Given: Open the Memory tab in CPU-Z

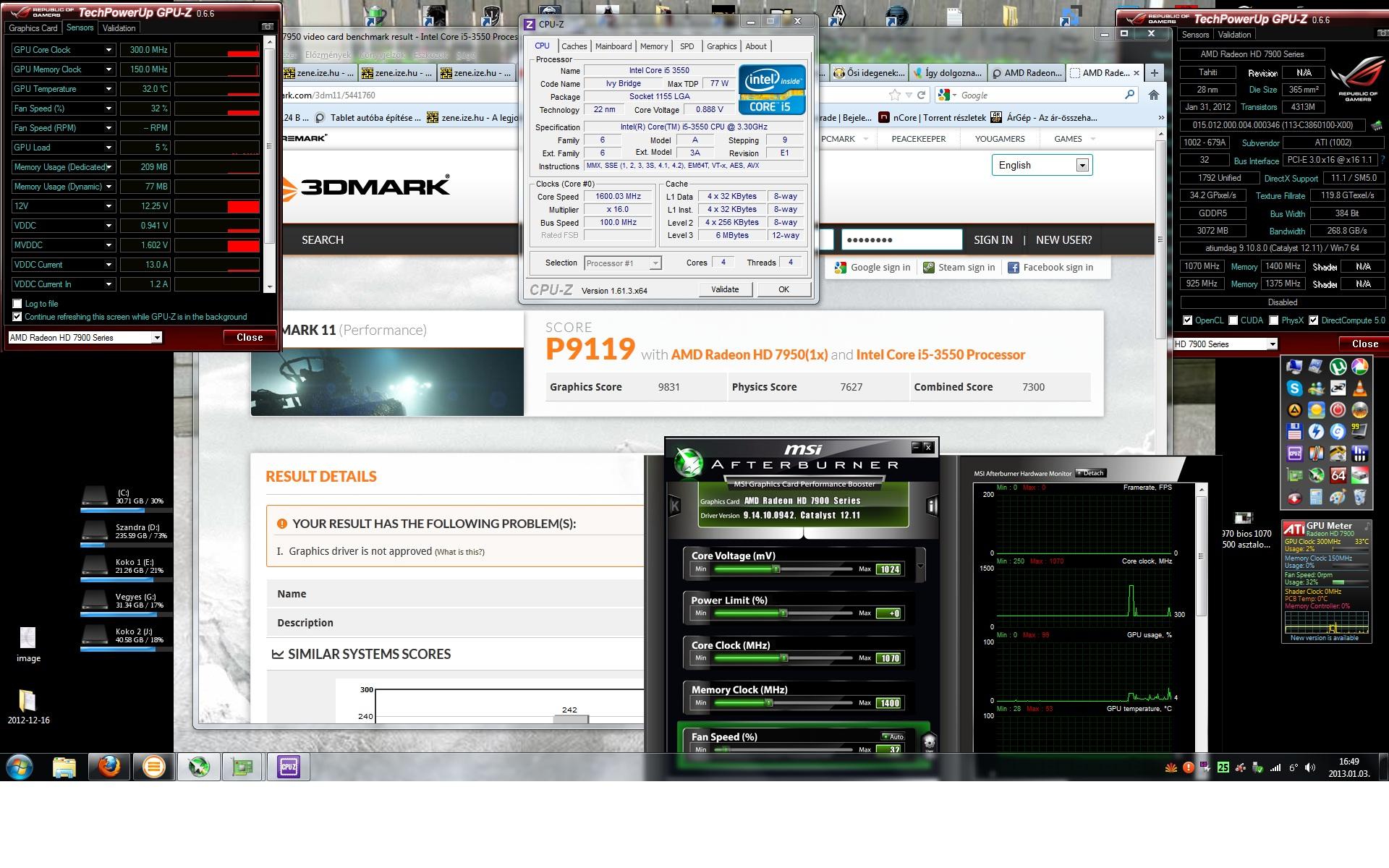Looking at the screenshot, I should (654, 46).
